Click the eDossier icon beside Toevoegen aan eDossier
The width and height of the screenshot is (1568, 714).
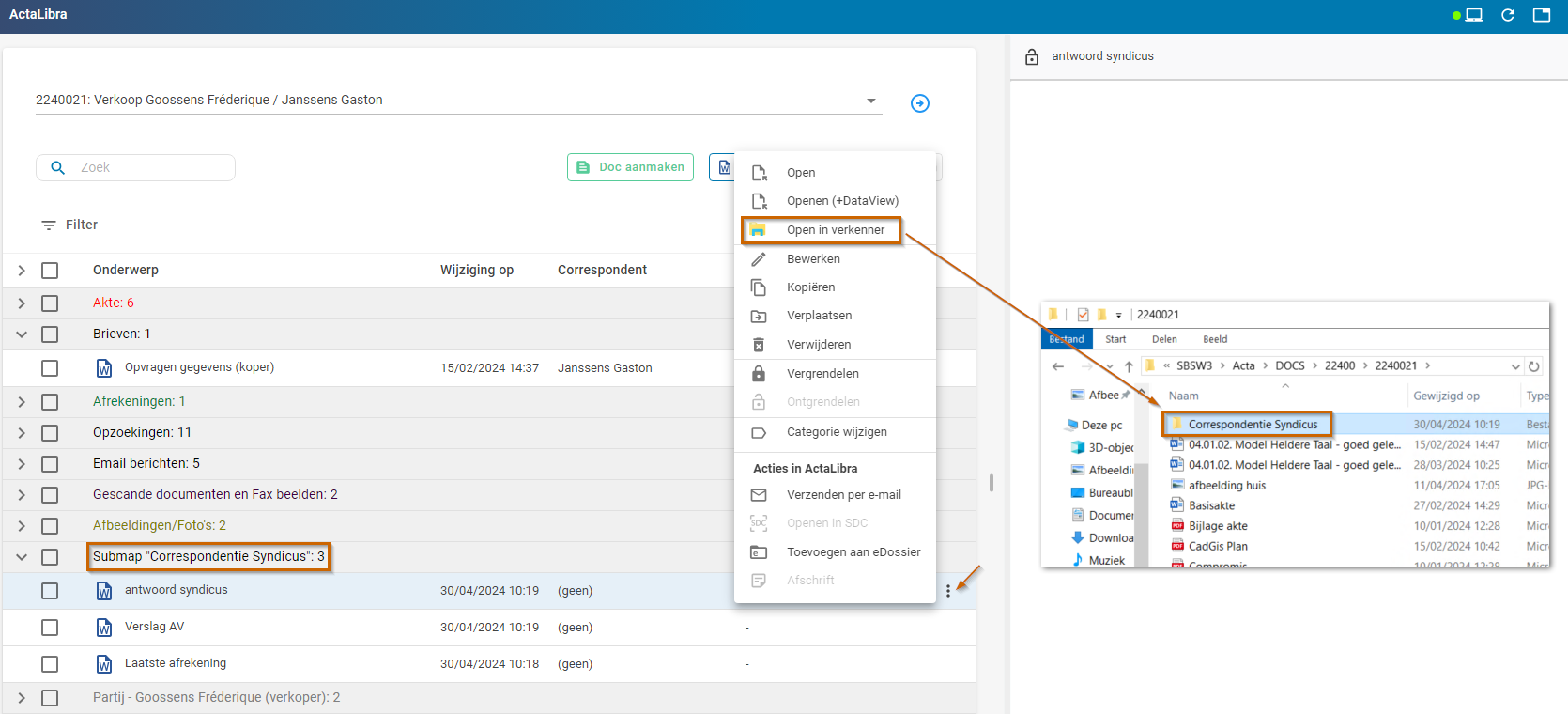pos(759,552)
